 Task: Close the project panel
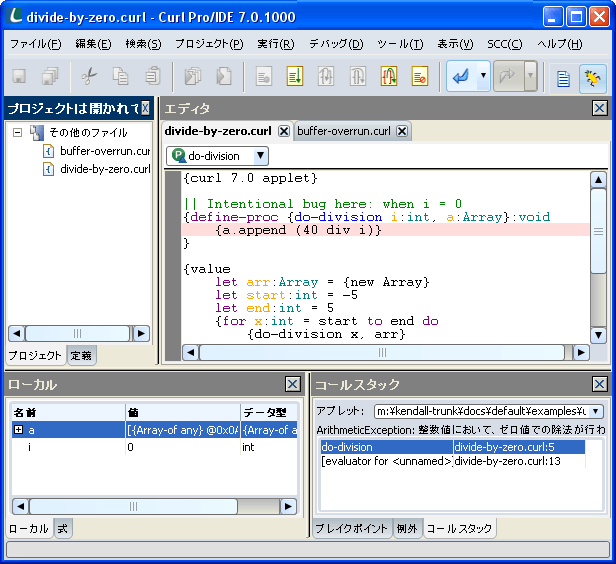click(x=145, y=108)
